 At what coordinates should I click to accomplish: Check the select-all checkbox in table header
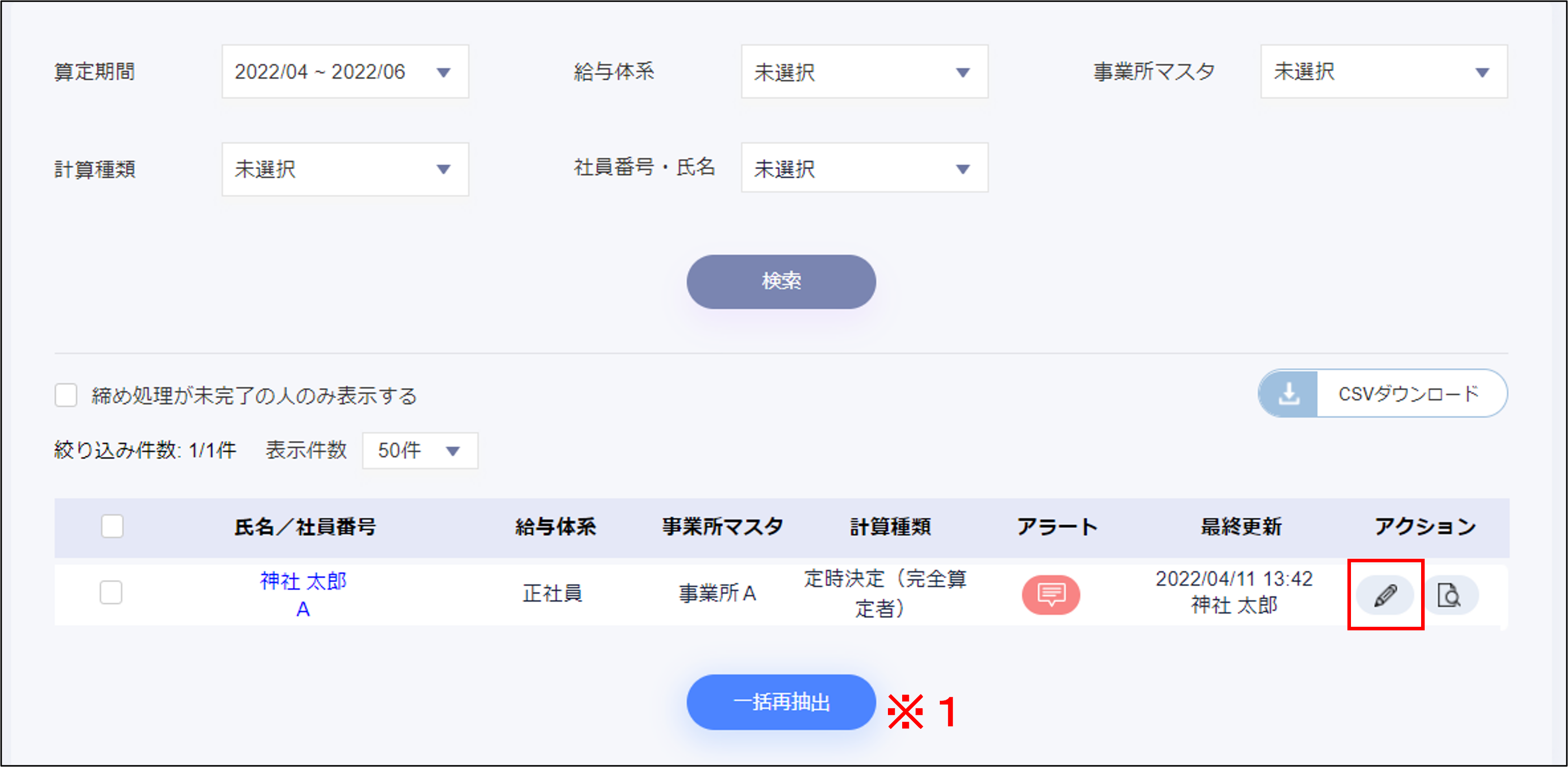click(x=112, y=526)
